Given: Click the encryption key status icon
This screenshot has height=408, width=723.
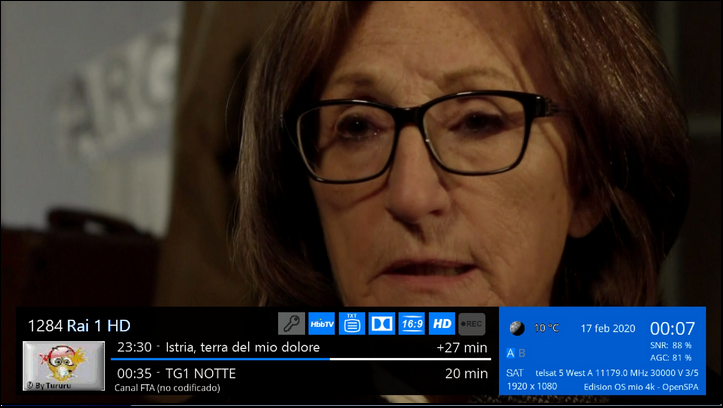Looking at the screenshot, I should pos(291,324).
